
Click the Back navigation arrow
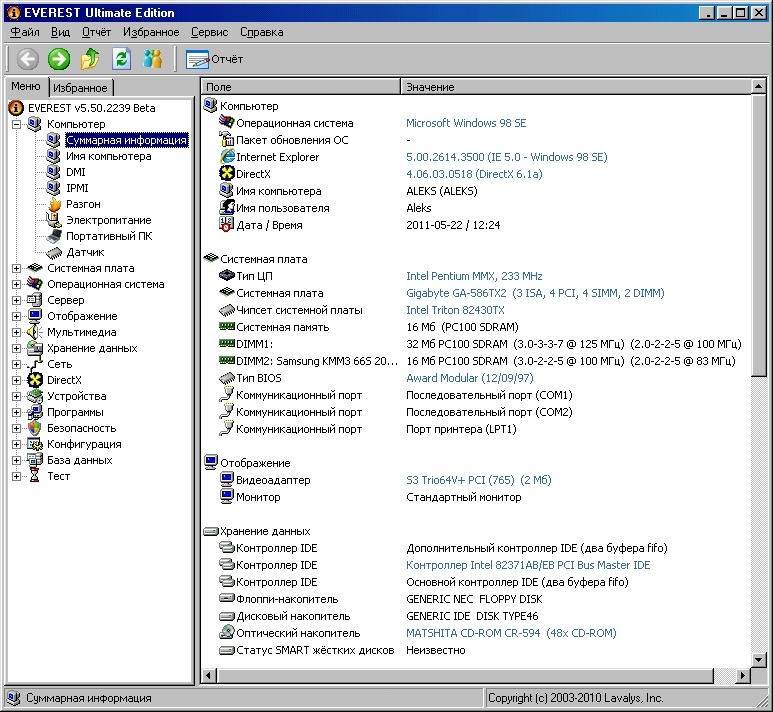point(28,59)
